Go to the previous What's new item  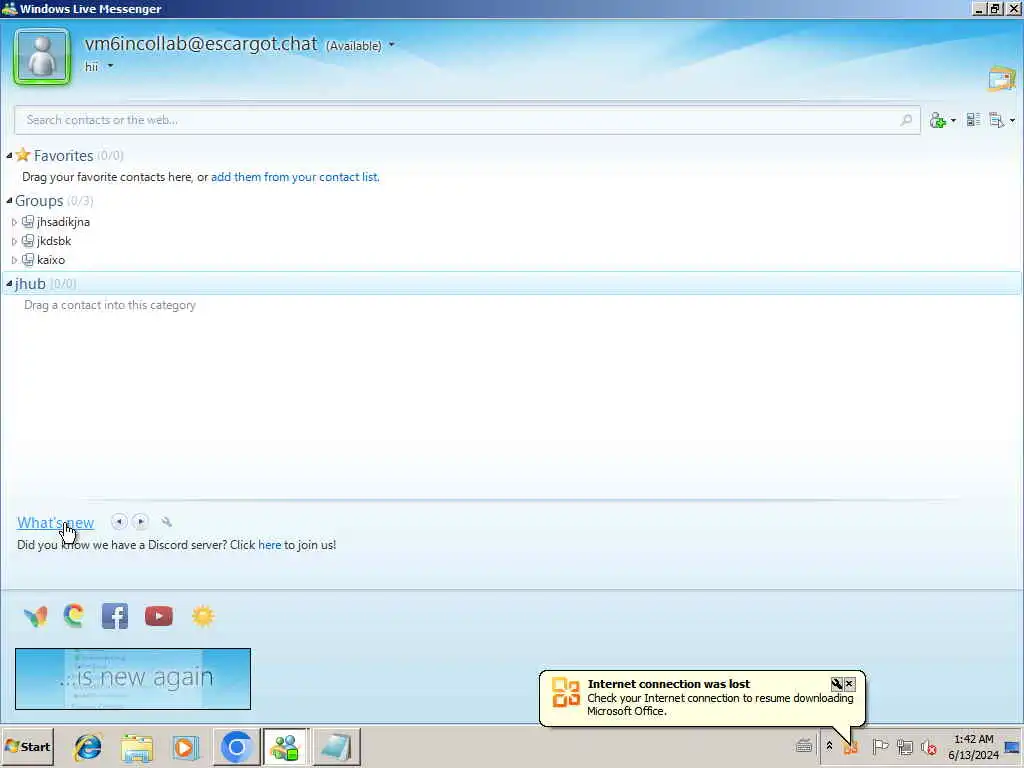pyautogui.click(x=119, y=521)
